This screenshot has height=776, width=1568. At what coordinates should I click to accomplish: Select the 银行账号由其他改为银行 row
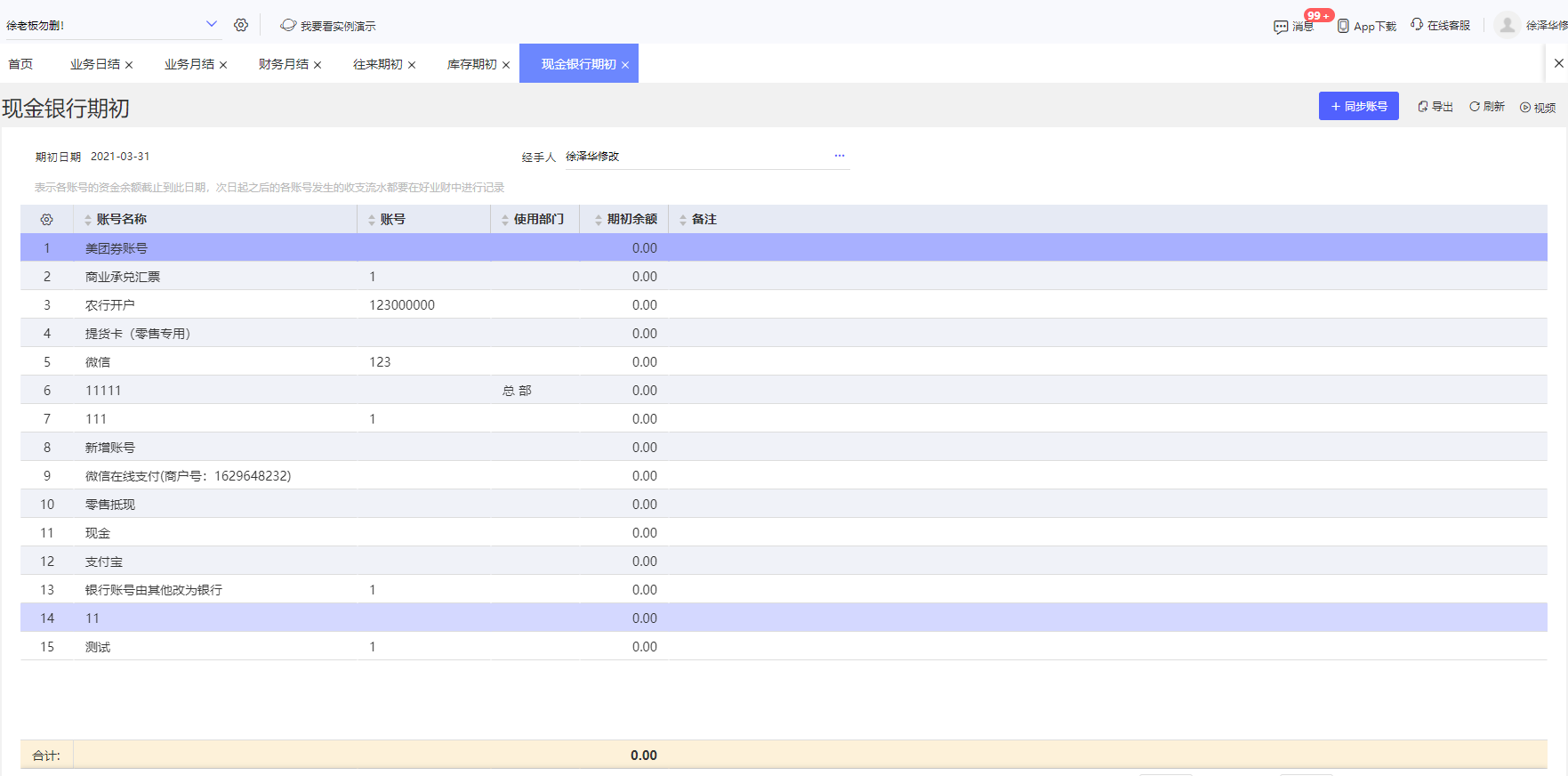[784, 590]
